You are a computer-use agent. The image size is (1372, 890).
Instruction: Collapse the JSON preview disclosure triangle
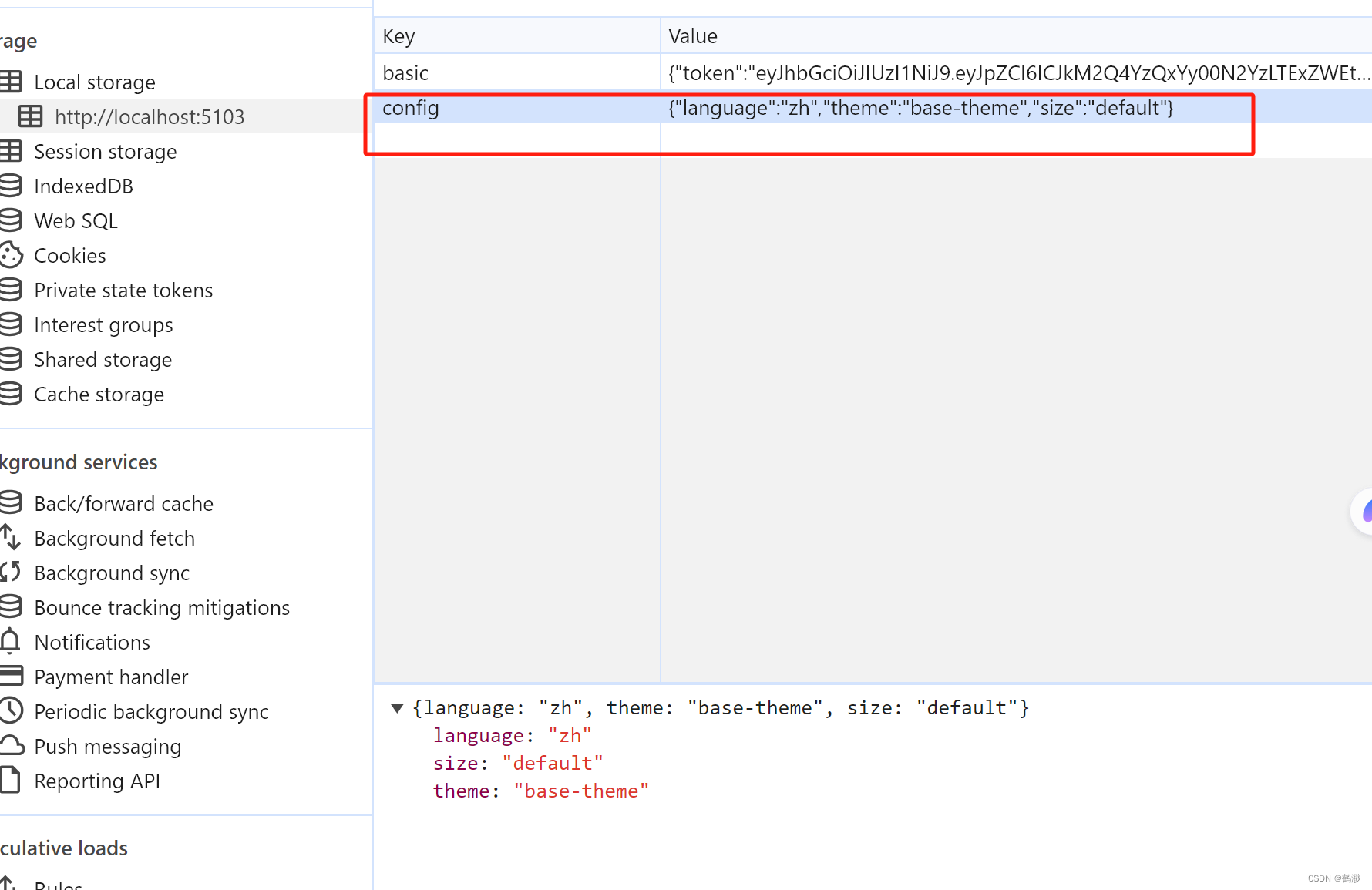coord(397,707)
